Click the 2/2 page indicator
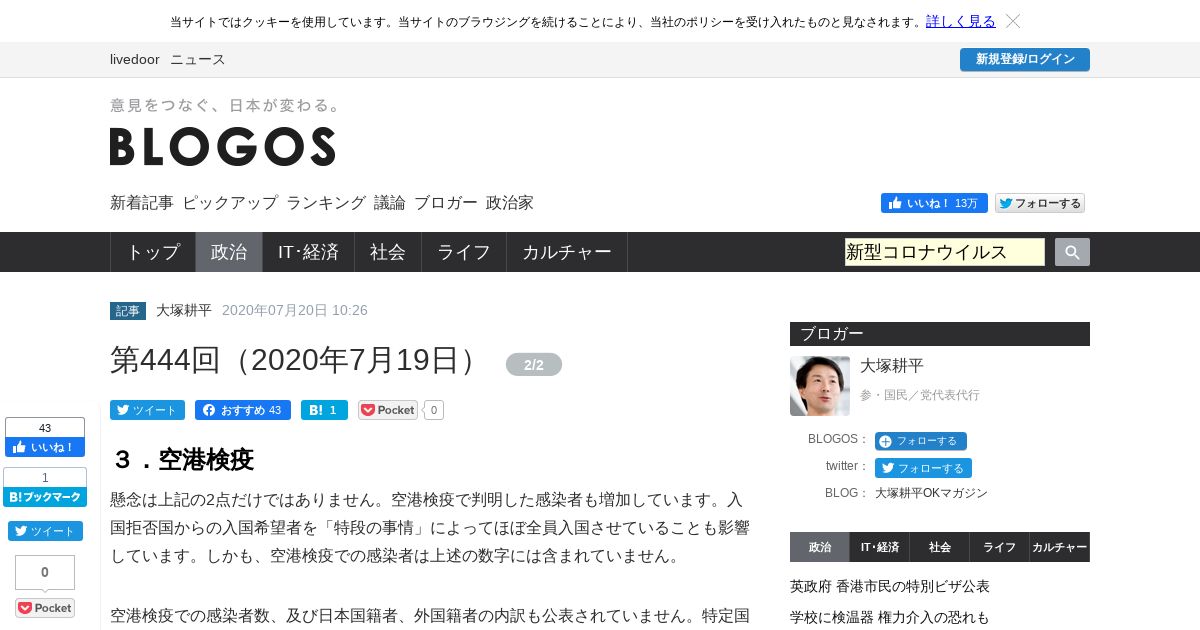This screenshot has width=1200, height=630. 534,365
